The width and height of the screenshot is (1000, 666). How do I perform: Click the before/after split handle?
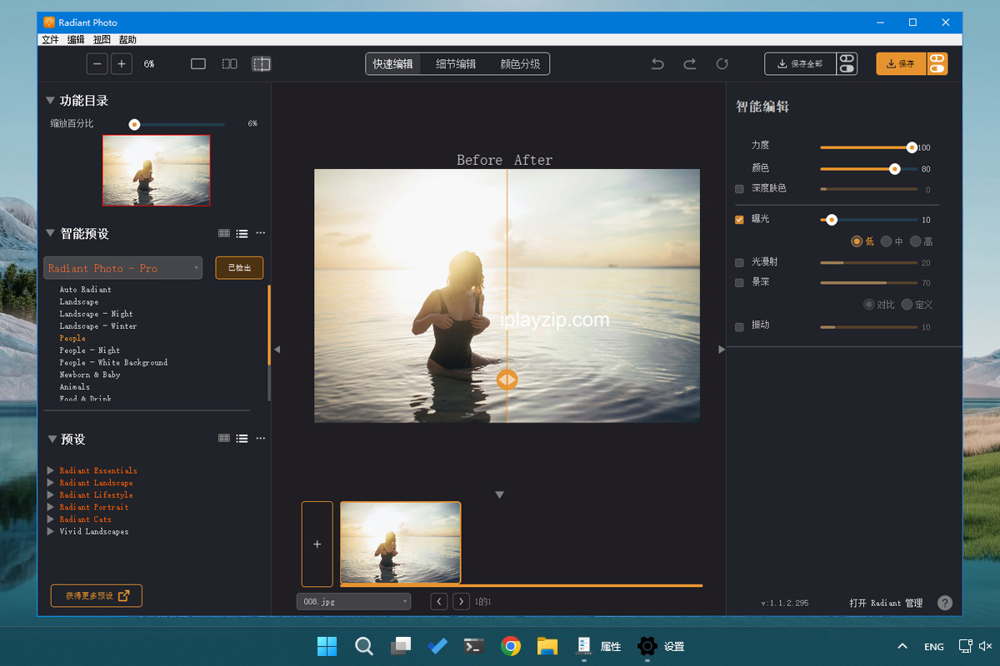click(507, 380)
